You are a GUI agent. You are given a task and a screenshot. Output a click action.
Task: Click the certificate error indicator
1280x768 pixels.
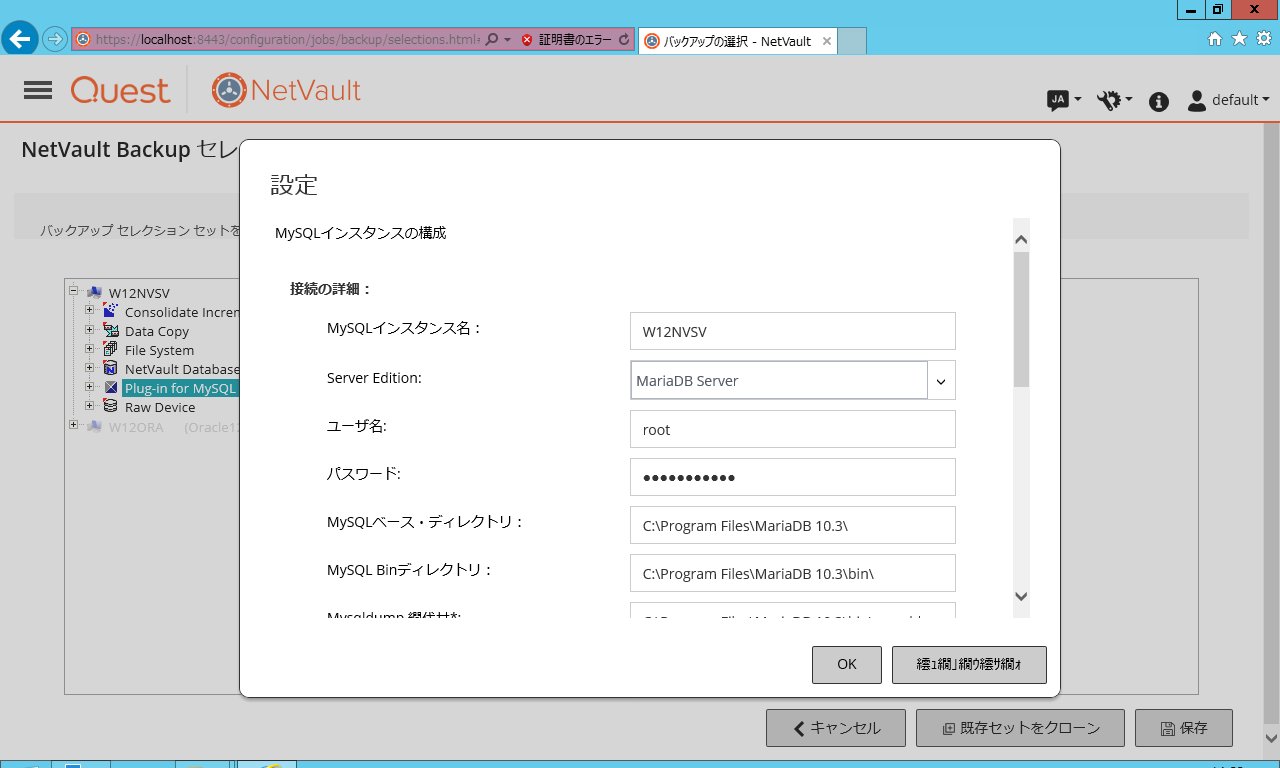coord(565,40)
